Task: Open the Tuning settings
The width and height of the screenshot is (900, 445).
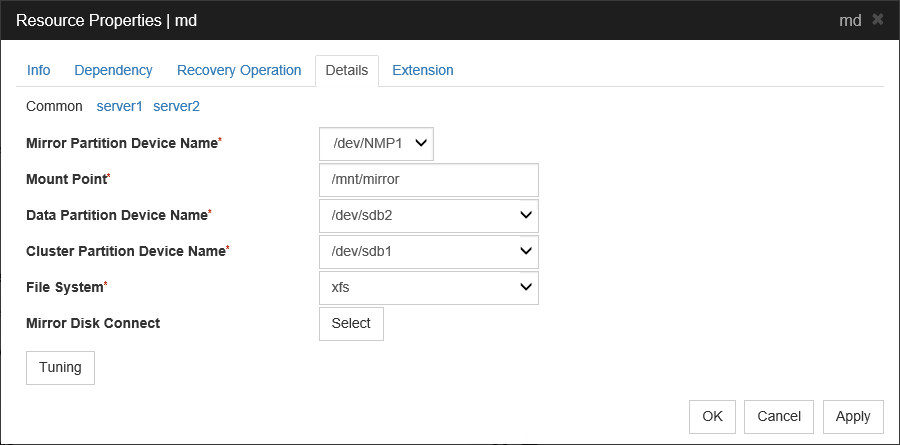Action: pyautogui.click(x=60, y=367)
